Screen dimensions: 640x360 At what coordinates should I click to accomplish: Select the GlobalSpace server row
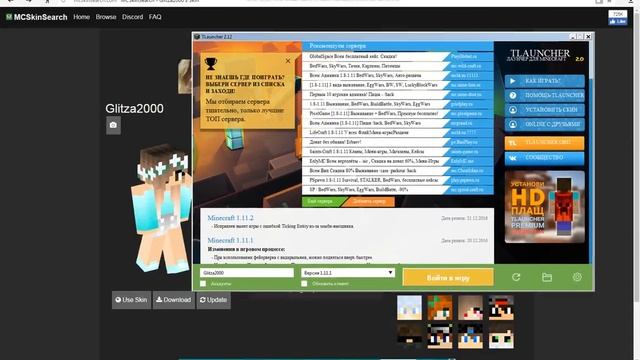398,56
